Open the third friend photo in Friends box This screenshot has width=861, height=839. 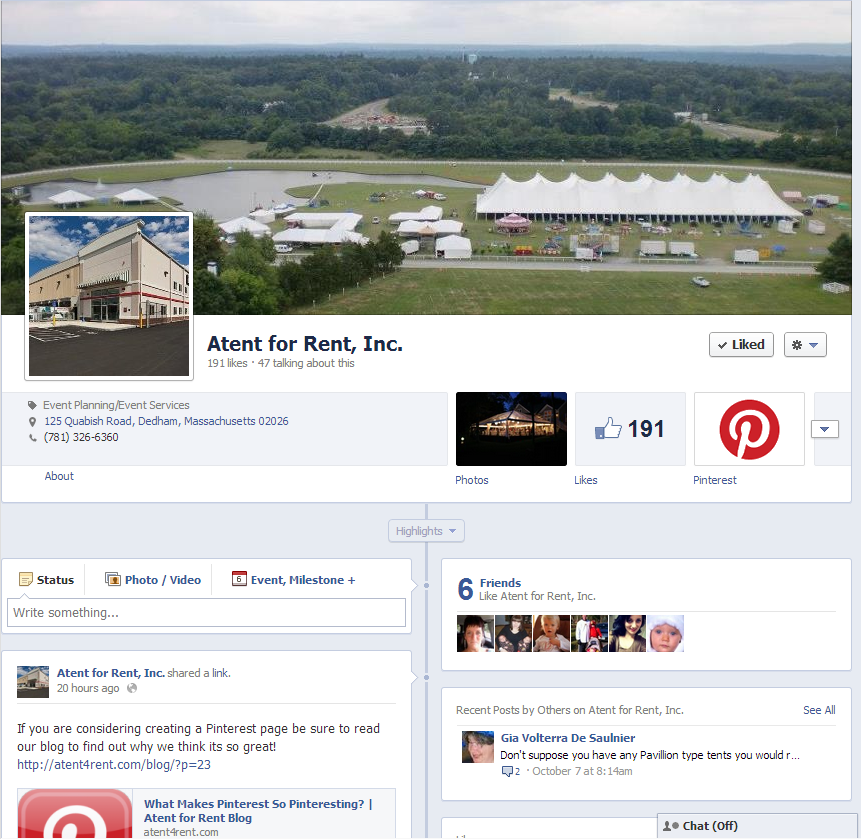click(551, 634)
